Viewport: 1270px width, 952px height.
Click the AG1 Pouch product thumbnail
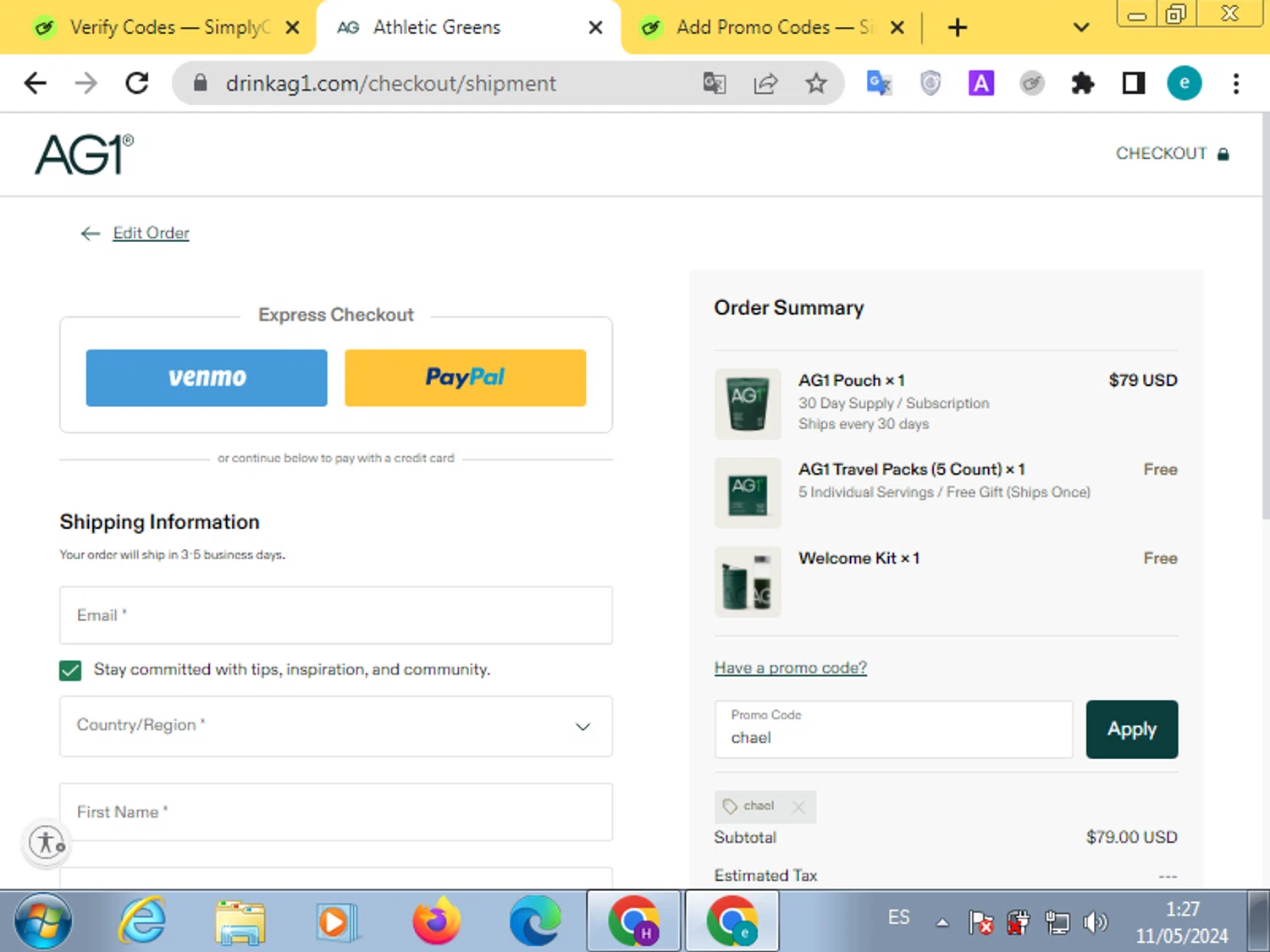(x=748, y=404)
